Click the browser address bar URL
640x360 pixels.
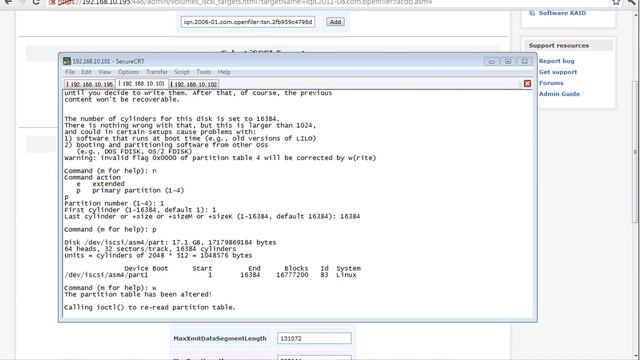pyautogui.click(x=256, y=2)
